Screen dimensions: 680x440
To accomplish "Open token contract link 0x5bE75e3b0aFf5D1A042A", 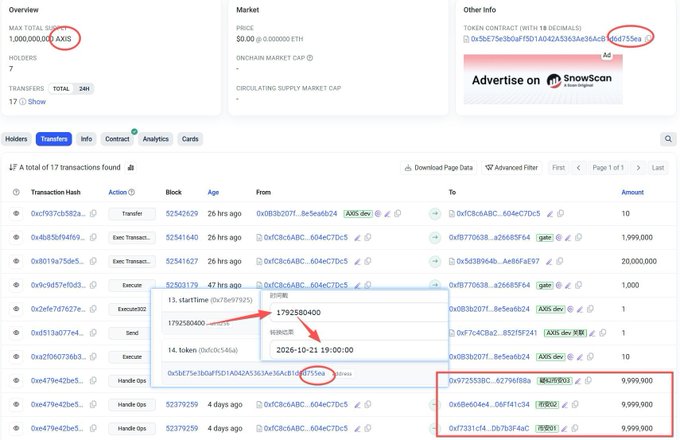I will [556, 39].
